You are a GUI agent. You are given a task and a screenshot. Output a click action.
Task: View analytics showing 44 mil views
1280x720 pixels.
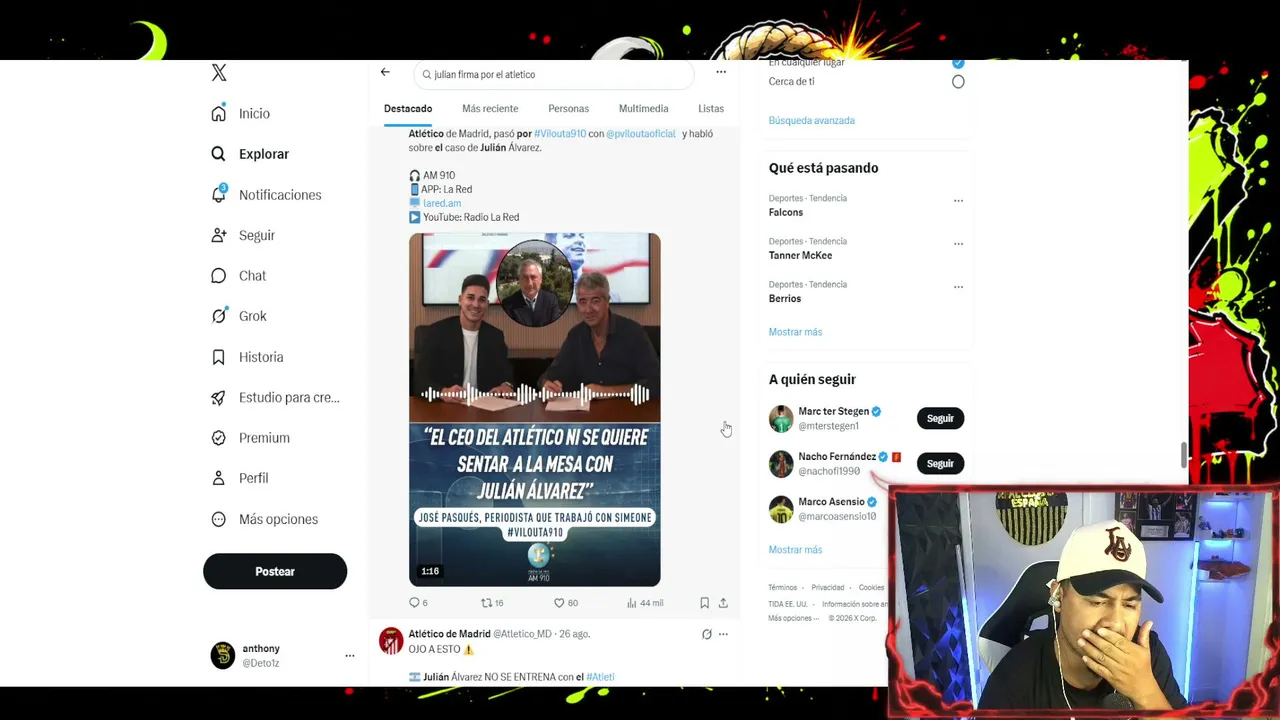pos(645,603)
